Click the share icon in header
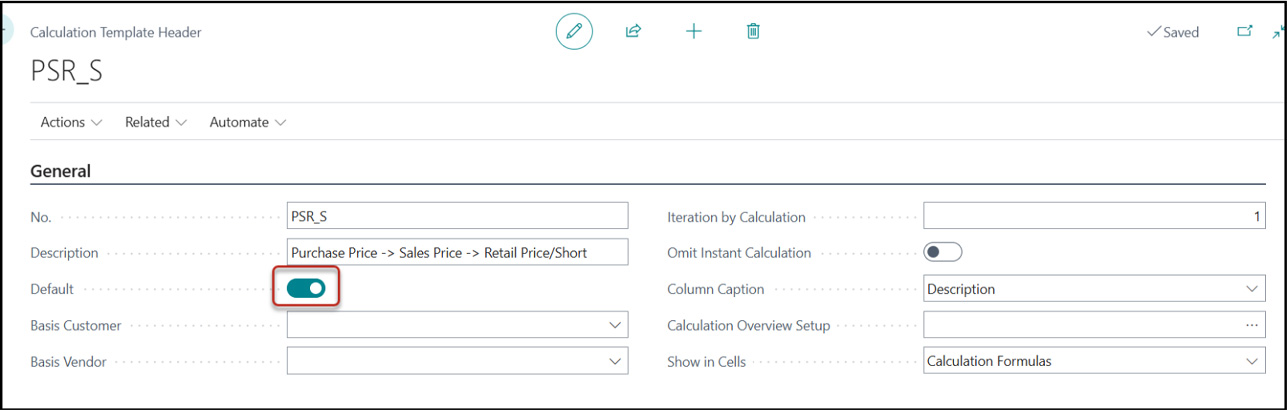1287x410 pixels. [x=633, y=32]
